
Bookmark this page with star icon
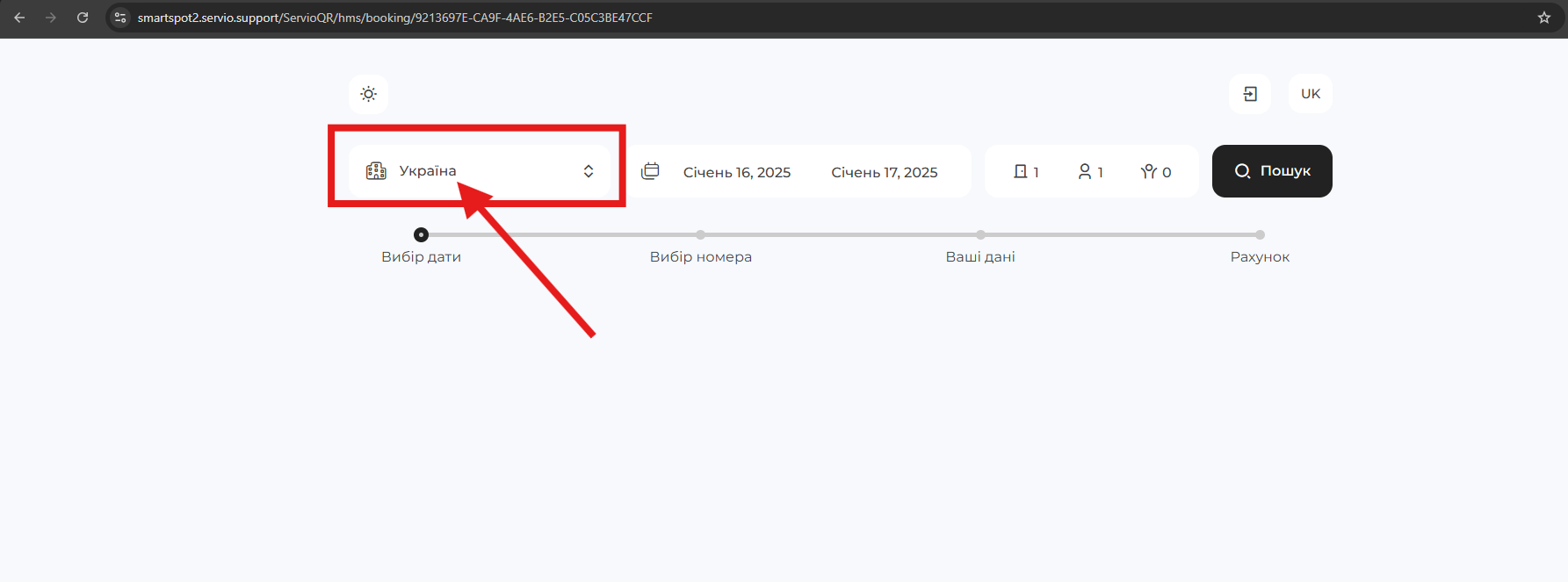pos(1543,18)
